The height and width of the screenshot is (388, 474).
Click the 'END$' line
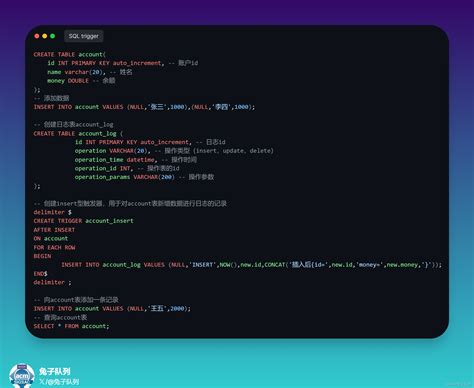coord(40,273)
